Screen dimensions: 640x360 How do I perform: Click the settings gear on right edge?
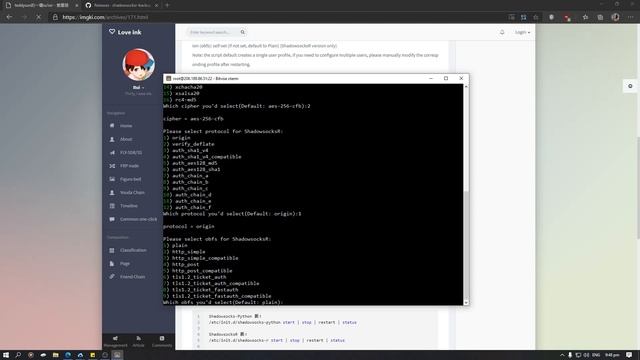tap(630, 86)
